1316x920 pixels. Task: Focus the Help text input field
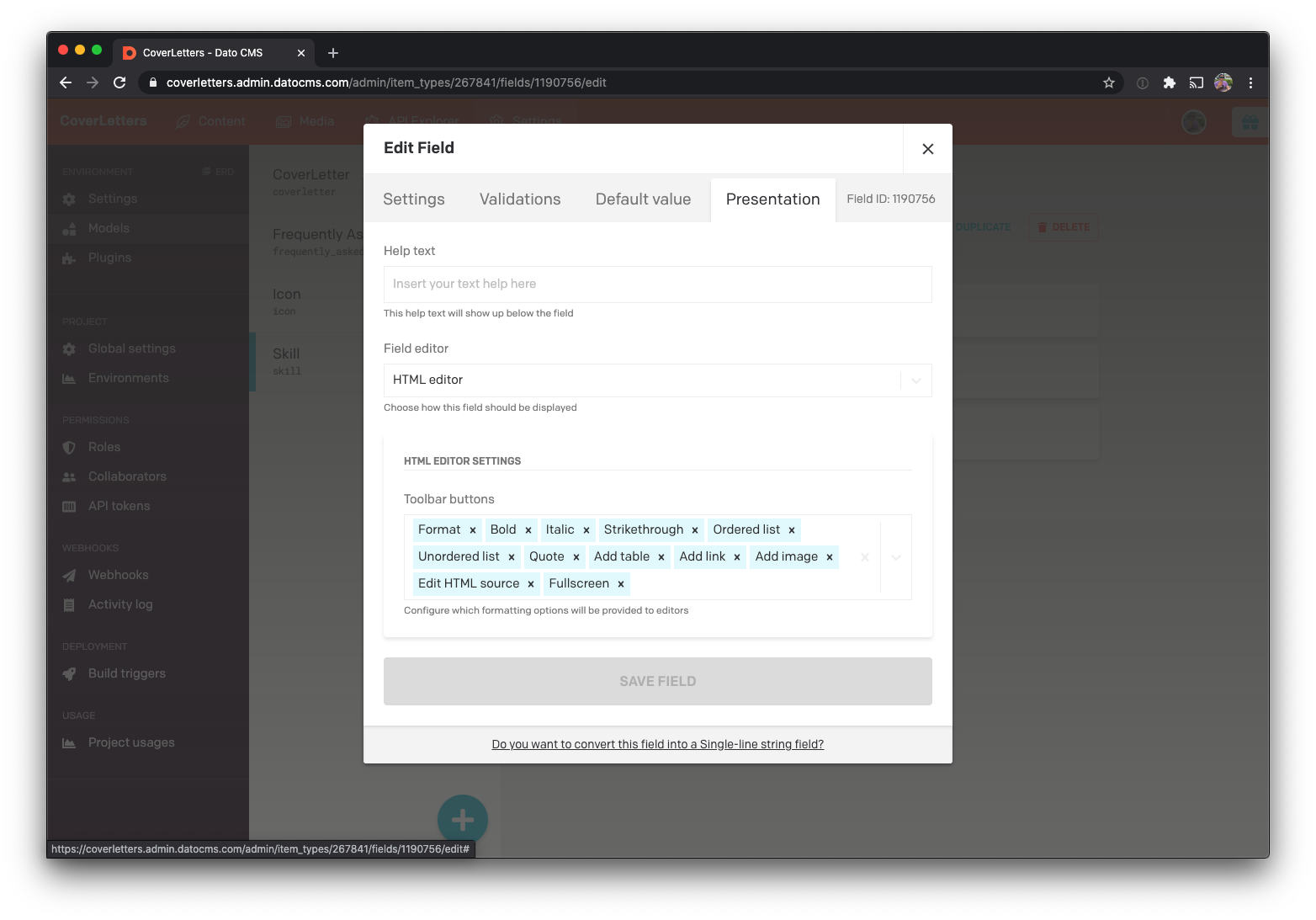pyautogui.click(x=657, y=285)
